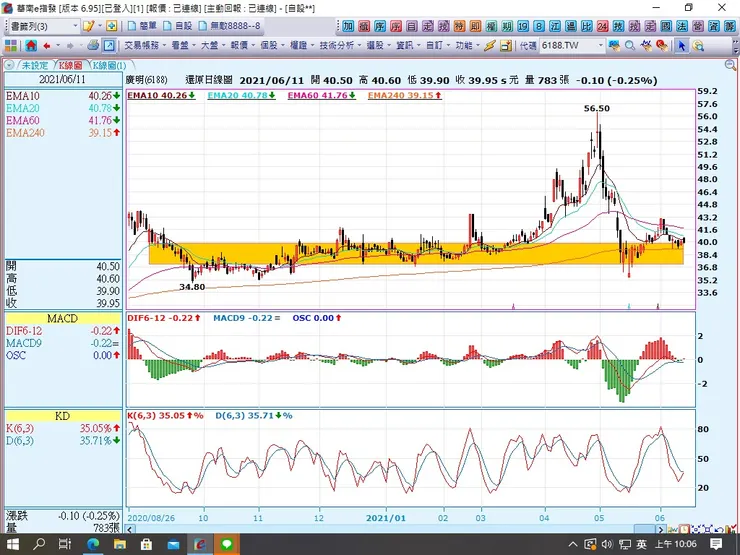Click the lightning bolt quick-order icon
The height and width of the screenshot is (555, 740).
(x=490, y=46)
